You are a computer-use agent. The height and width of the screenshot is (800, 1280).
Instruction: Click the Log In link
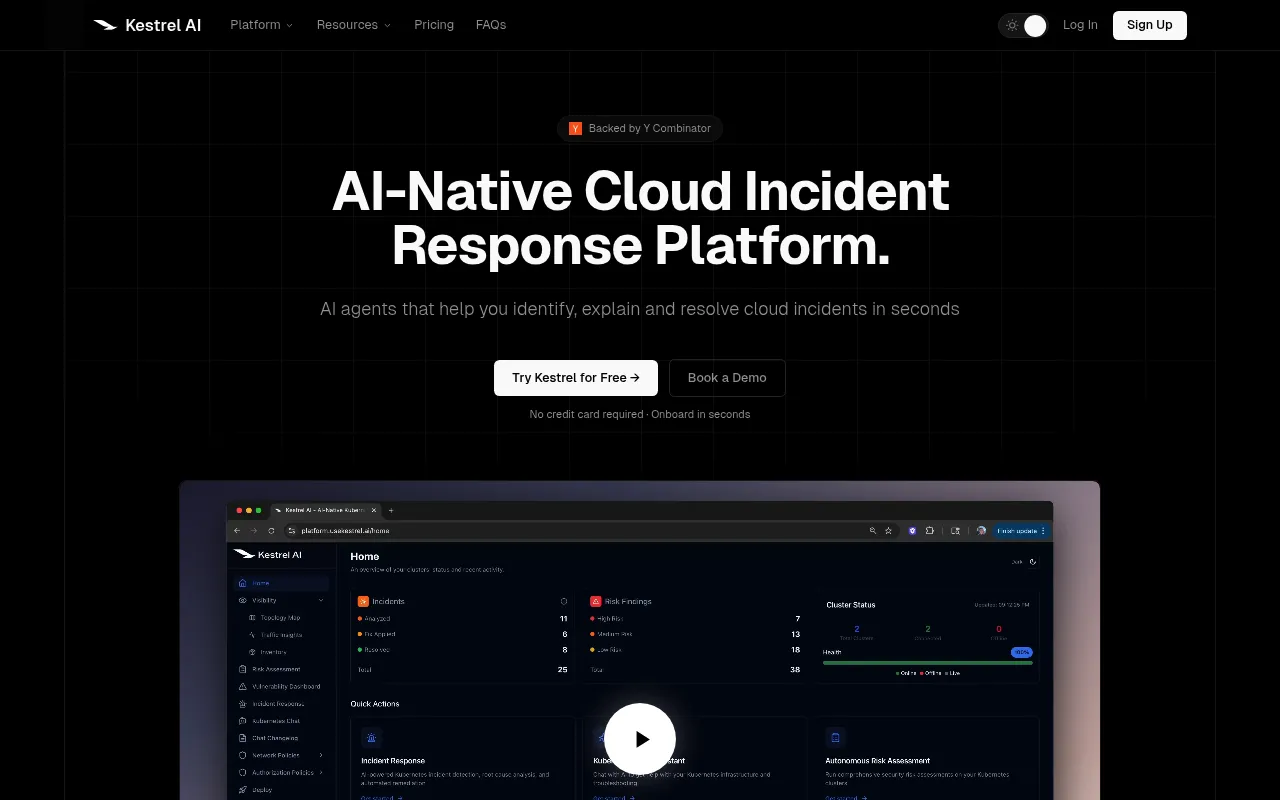(x=1080, y=25)
